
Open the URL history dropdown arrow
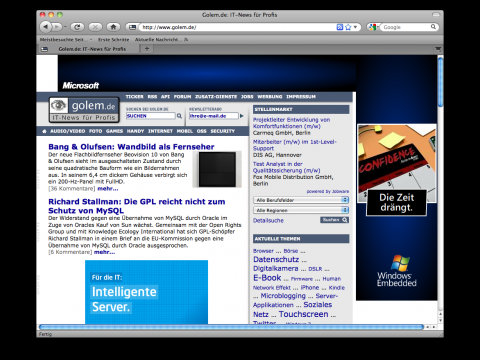(355, 27)
